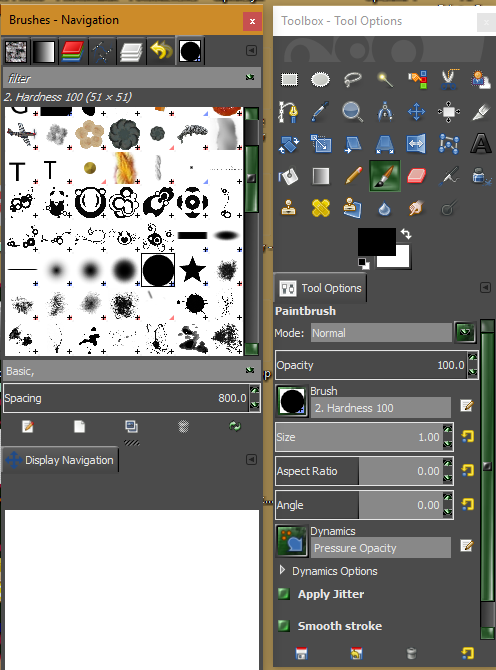Select the Fuzzy Select magic wand
The width and height of the screenshot is (496, 670).
(384, 79)
